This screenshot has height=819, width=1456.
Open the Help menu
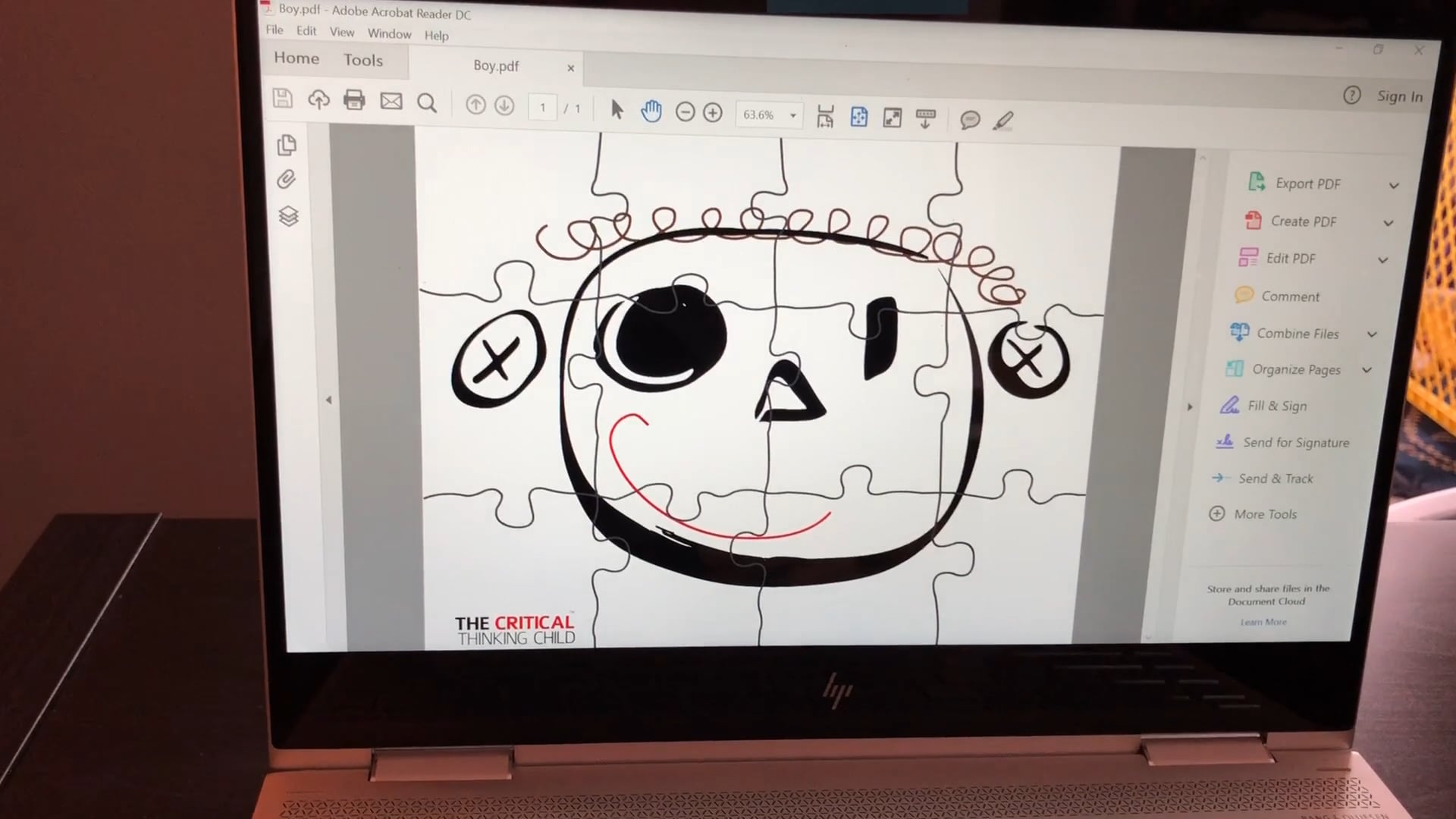(x=436, y=35)
